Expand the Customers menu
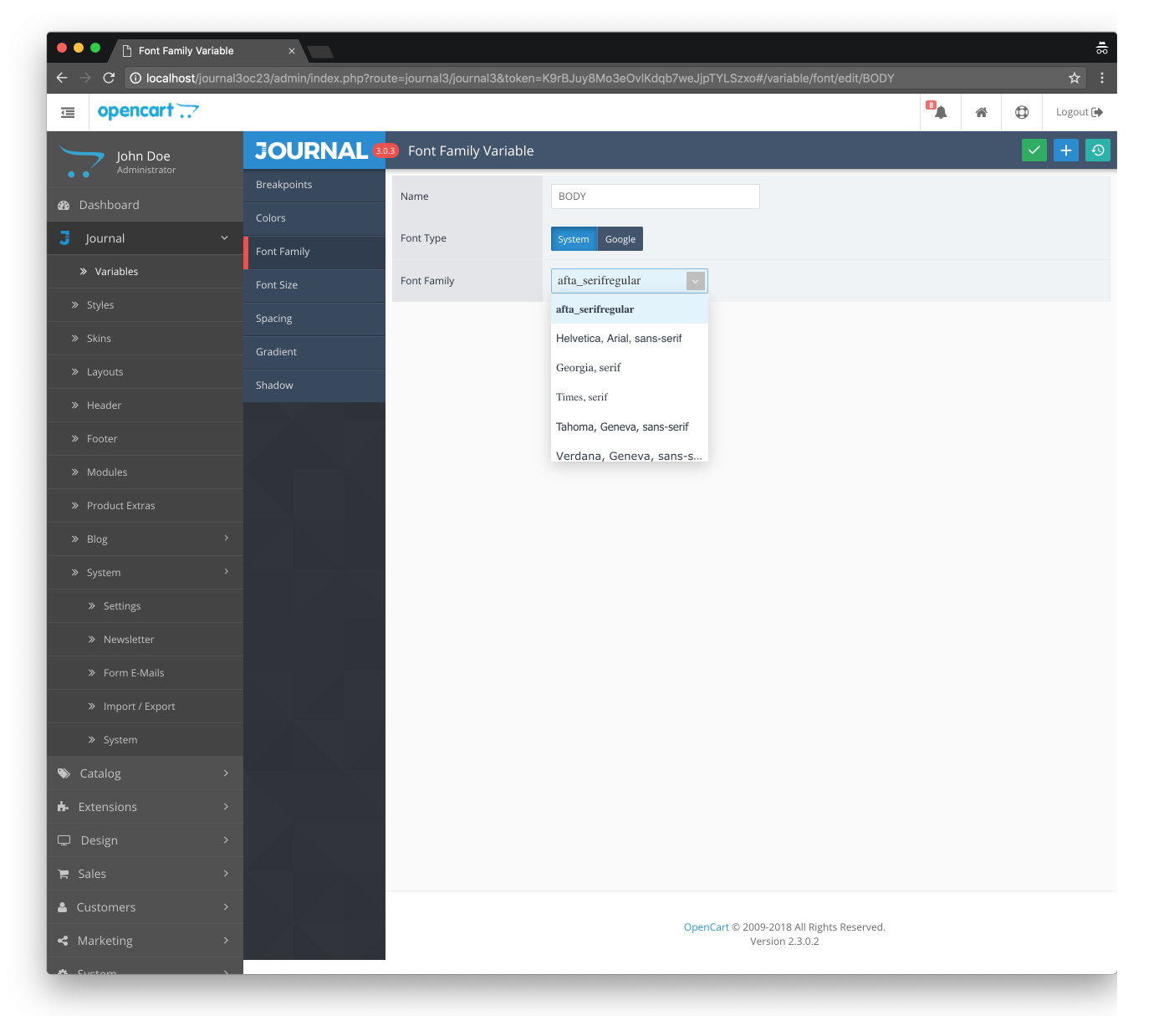Viewport: 1164px width, 1036px height. (226, 907)
